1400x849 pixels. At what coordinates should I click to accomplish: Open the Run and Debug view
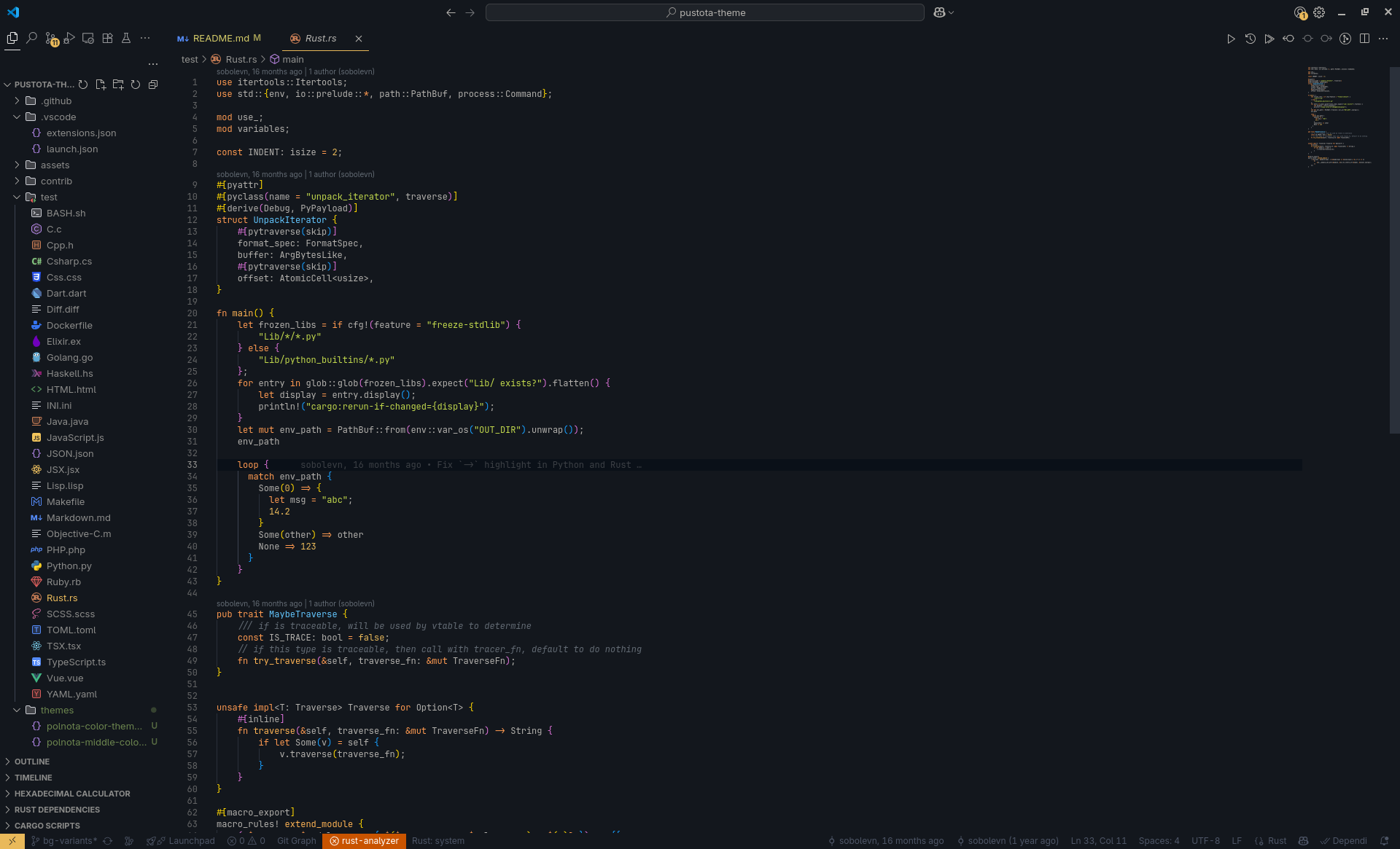(x=69, y=39)
